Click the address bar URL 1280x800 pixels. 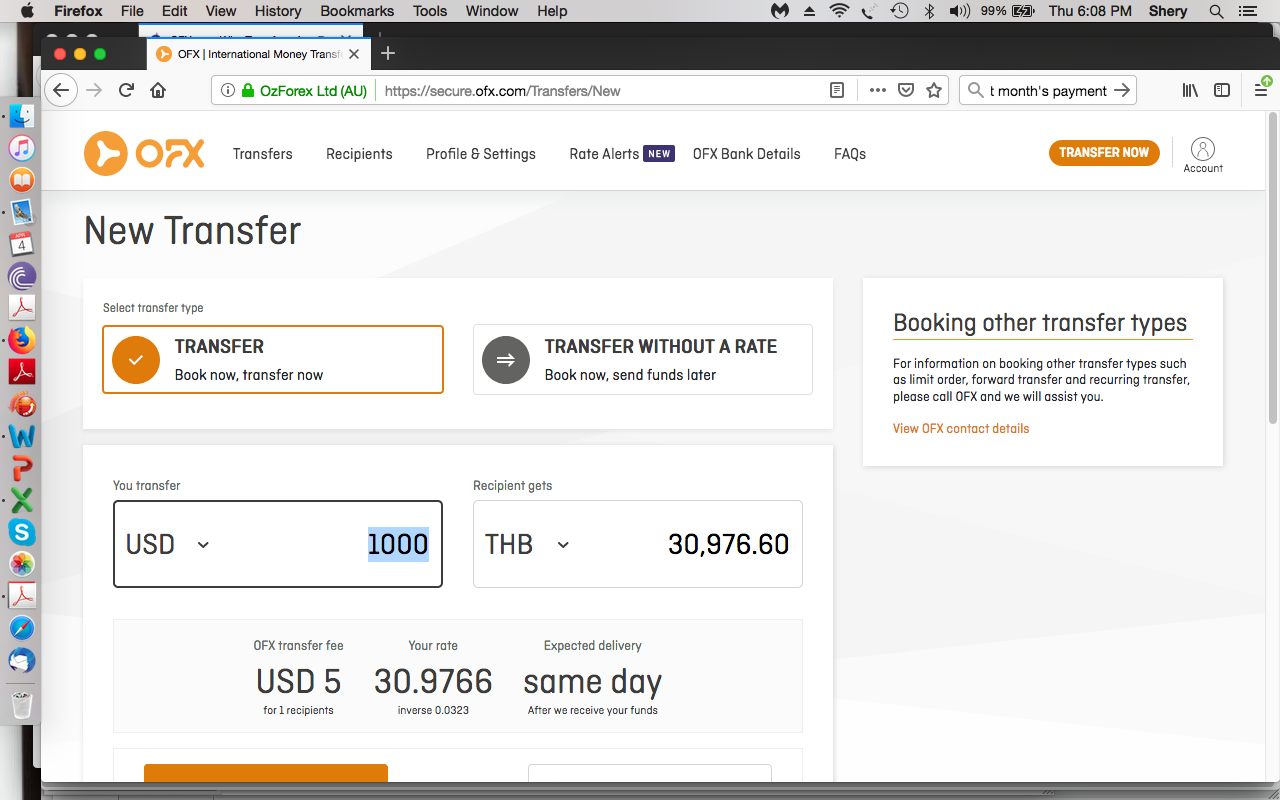[502, 91]
